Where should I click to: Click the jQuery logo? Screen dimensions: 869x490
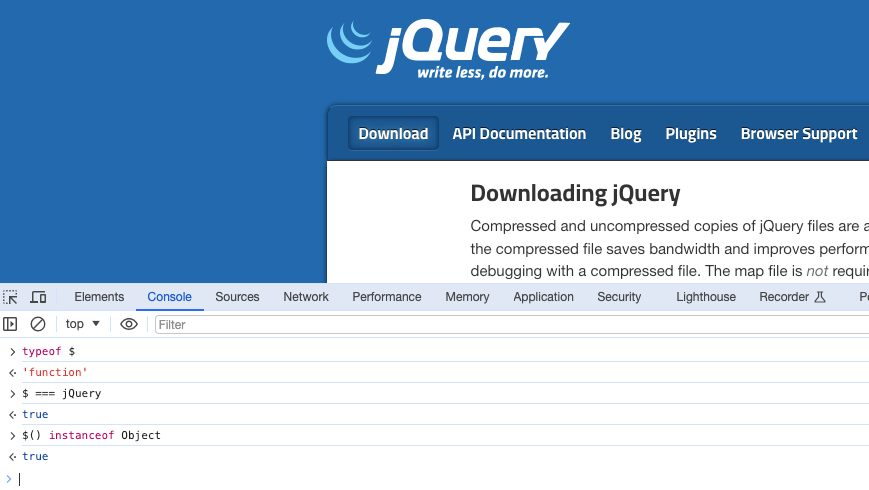(x=448, y=49)
